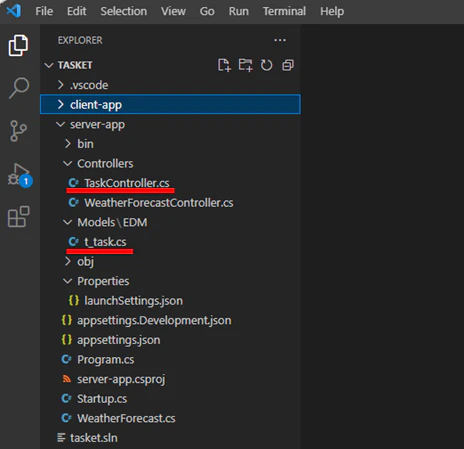Open the View menu
The width and height of the screenshot is (464, 449).
coord(173,11)
